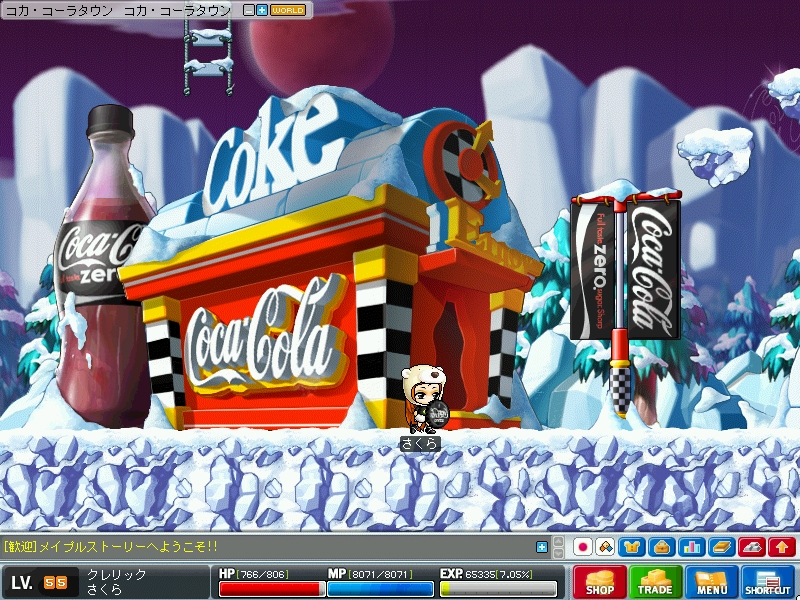Click the giant Coca-Cola Zero bottle

[104, 265]
